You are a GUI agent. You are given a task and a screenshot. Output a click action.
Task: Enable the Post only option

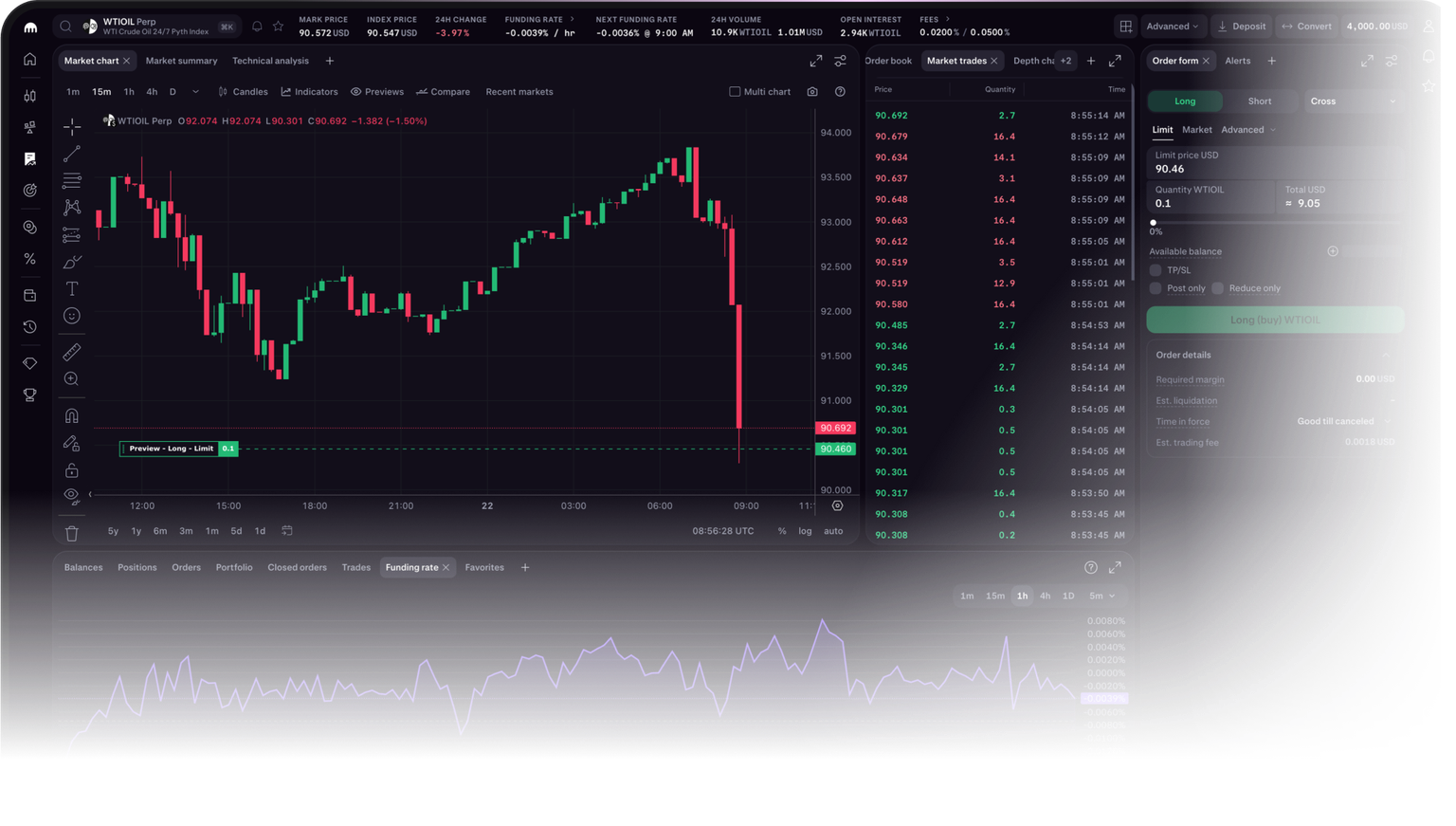[x=1156, y=288]
